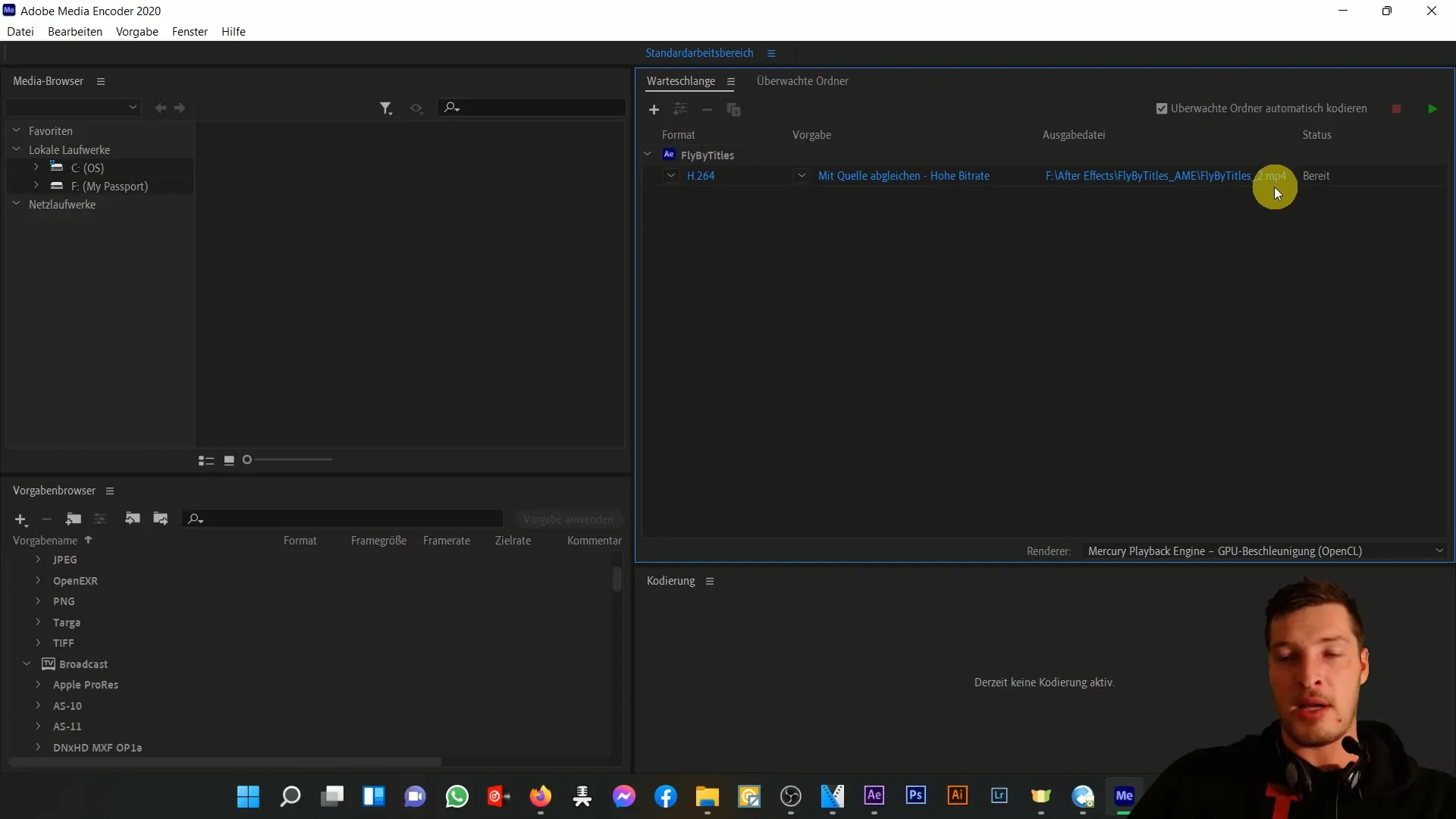Click the Vorgabenbrowser panel menu icon
Viewport: 1456px width, 819px height.
[110, 490]
